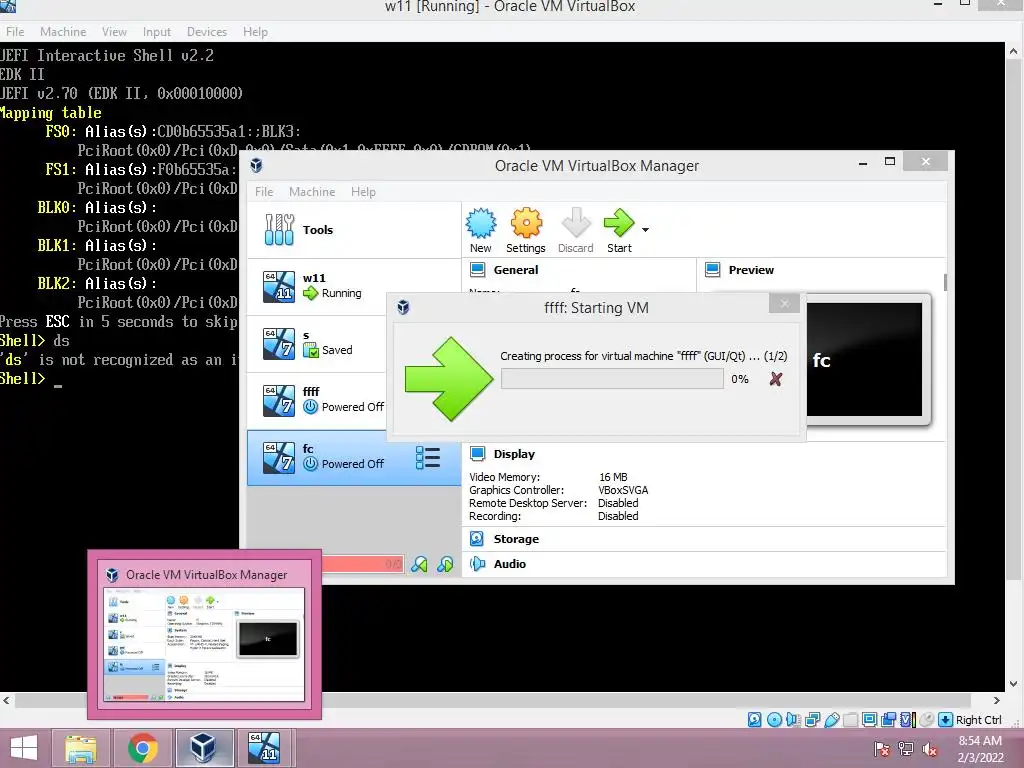Click search previous magnifier icon in Manager
Image resolution: width=1024 pixels, height=768 pixels.
point(419,564)
